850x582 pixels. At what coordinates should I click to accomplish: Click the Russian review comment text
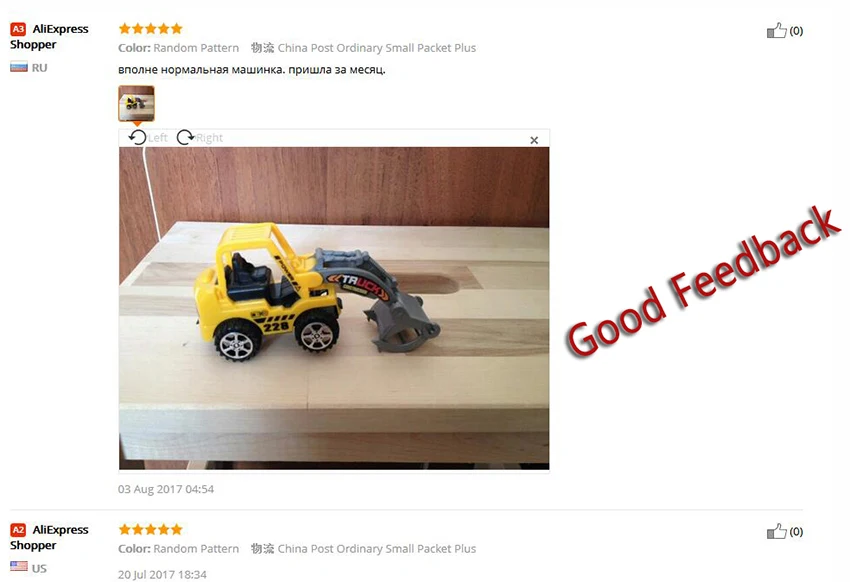point(252,70)
